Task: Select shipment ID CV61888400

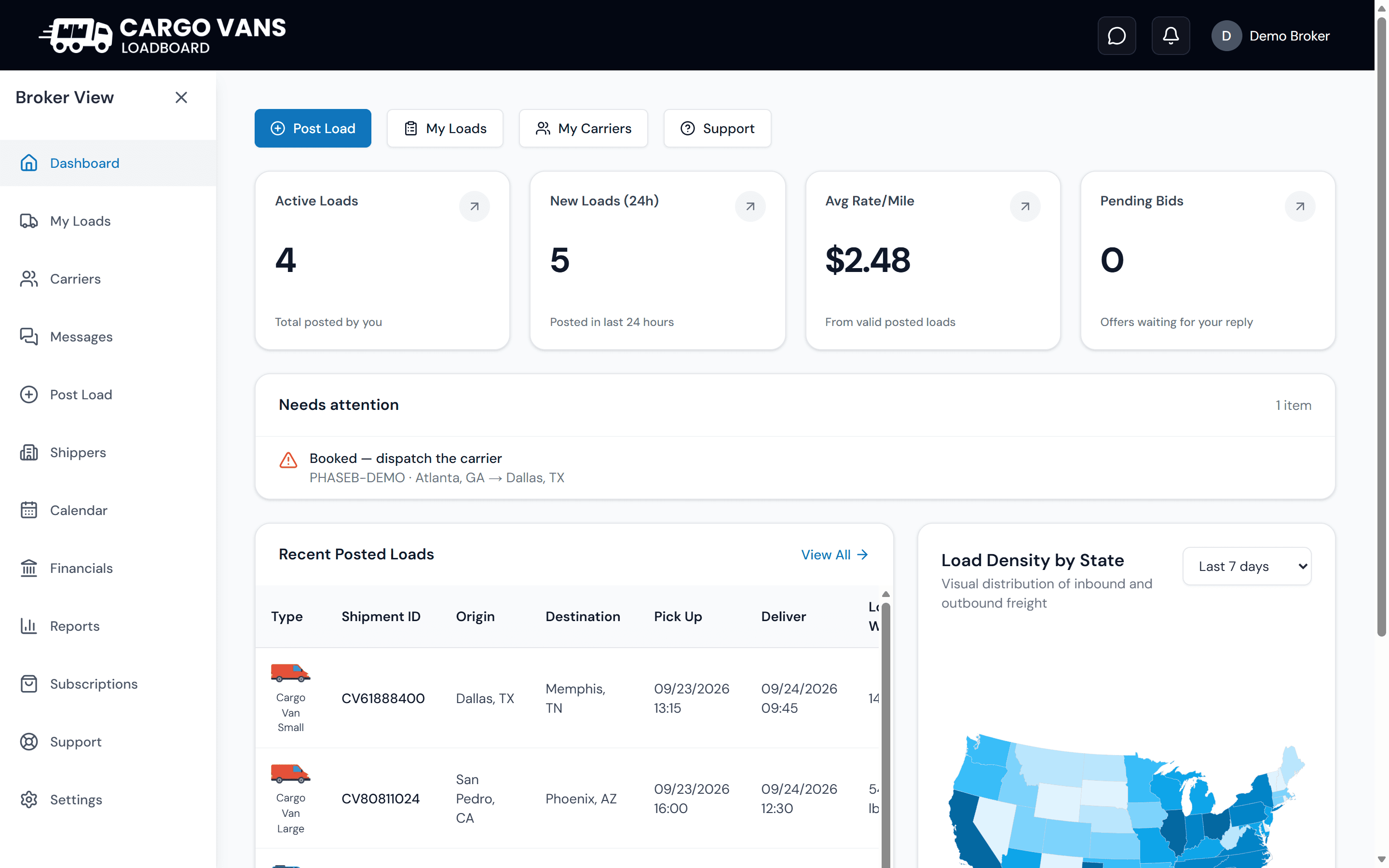Action: pyautogui.click(x=383, y=699)
